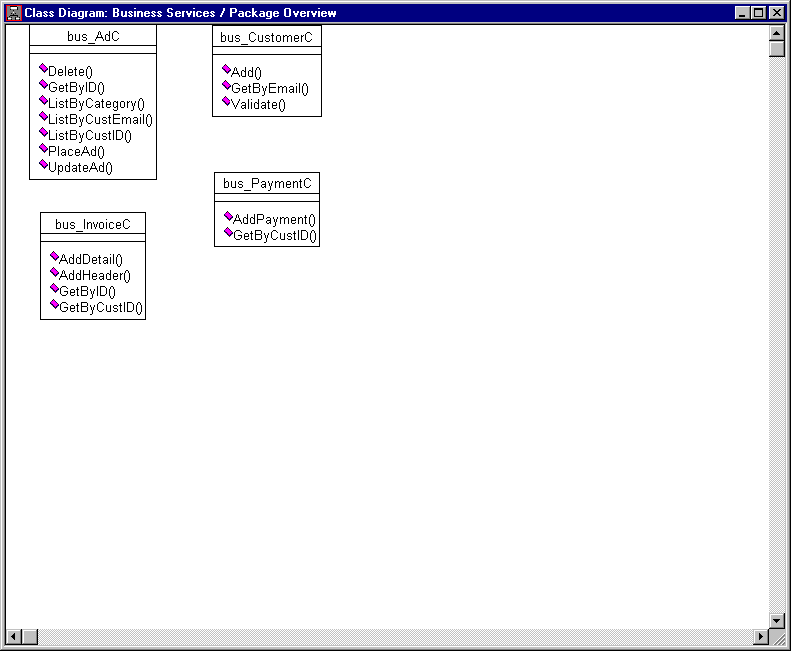Close the Class Diagram window
This screenshot has width=791, height=651.
click(x=777, y=13)
